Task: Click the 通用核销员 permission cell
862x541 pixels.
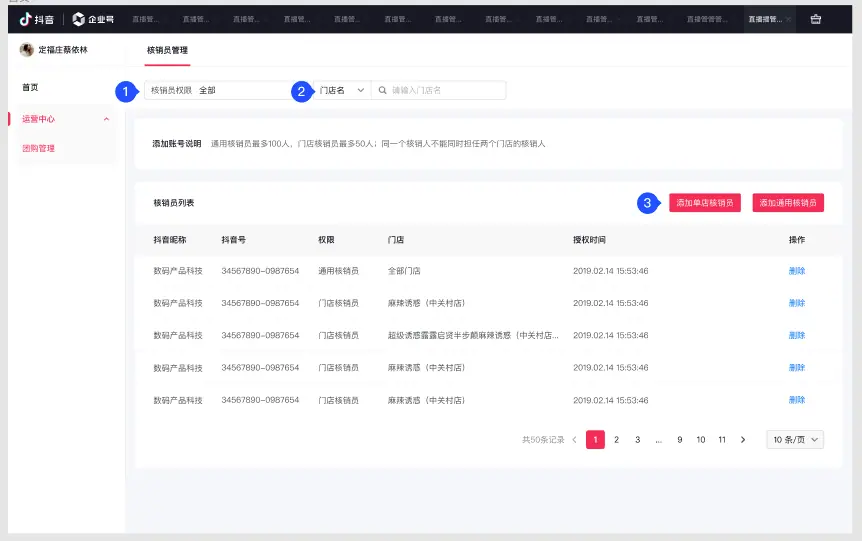Action: pos(339,271)
